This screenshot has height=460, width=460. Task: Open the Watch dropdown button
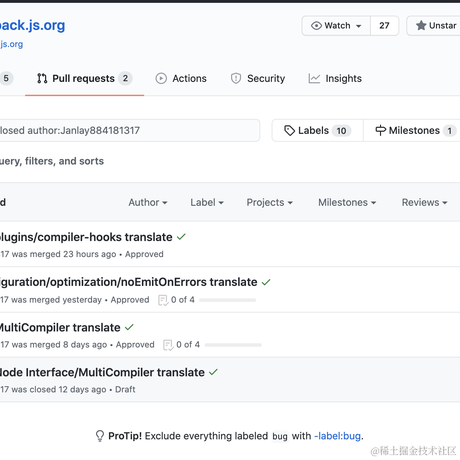[336, 26]
